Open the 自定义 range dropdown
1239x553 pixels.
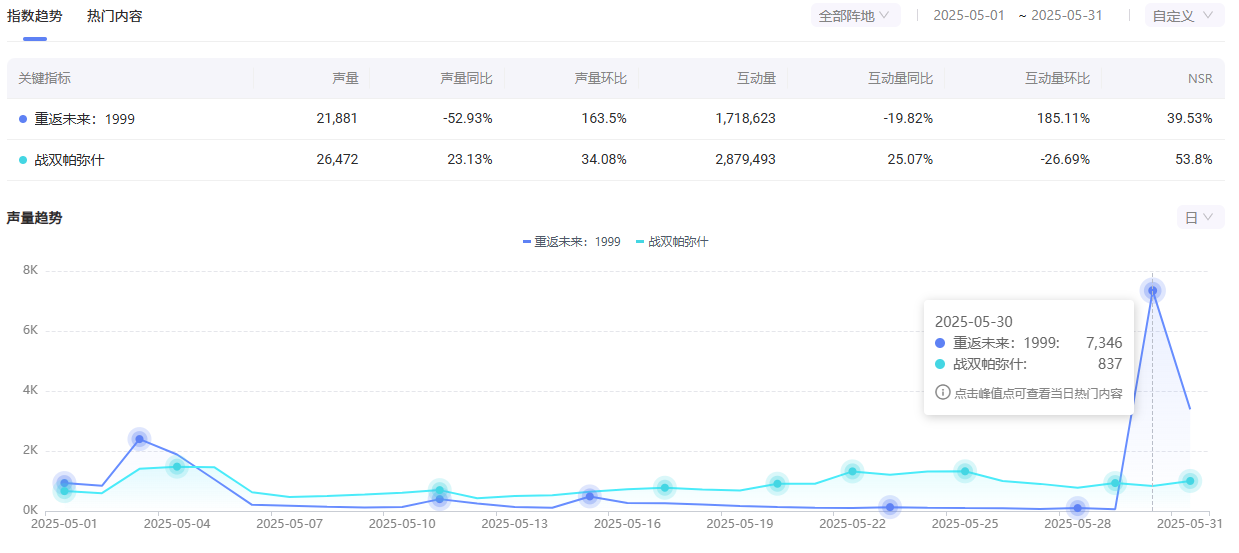click(x=1184, y=16)
